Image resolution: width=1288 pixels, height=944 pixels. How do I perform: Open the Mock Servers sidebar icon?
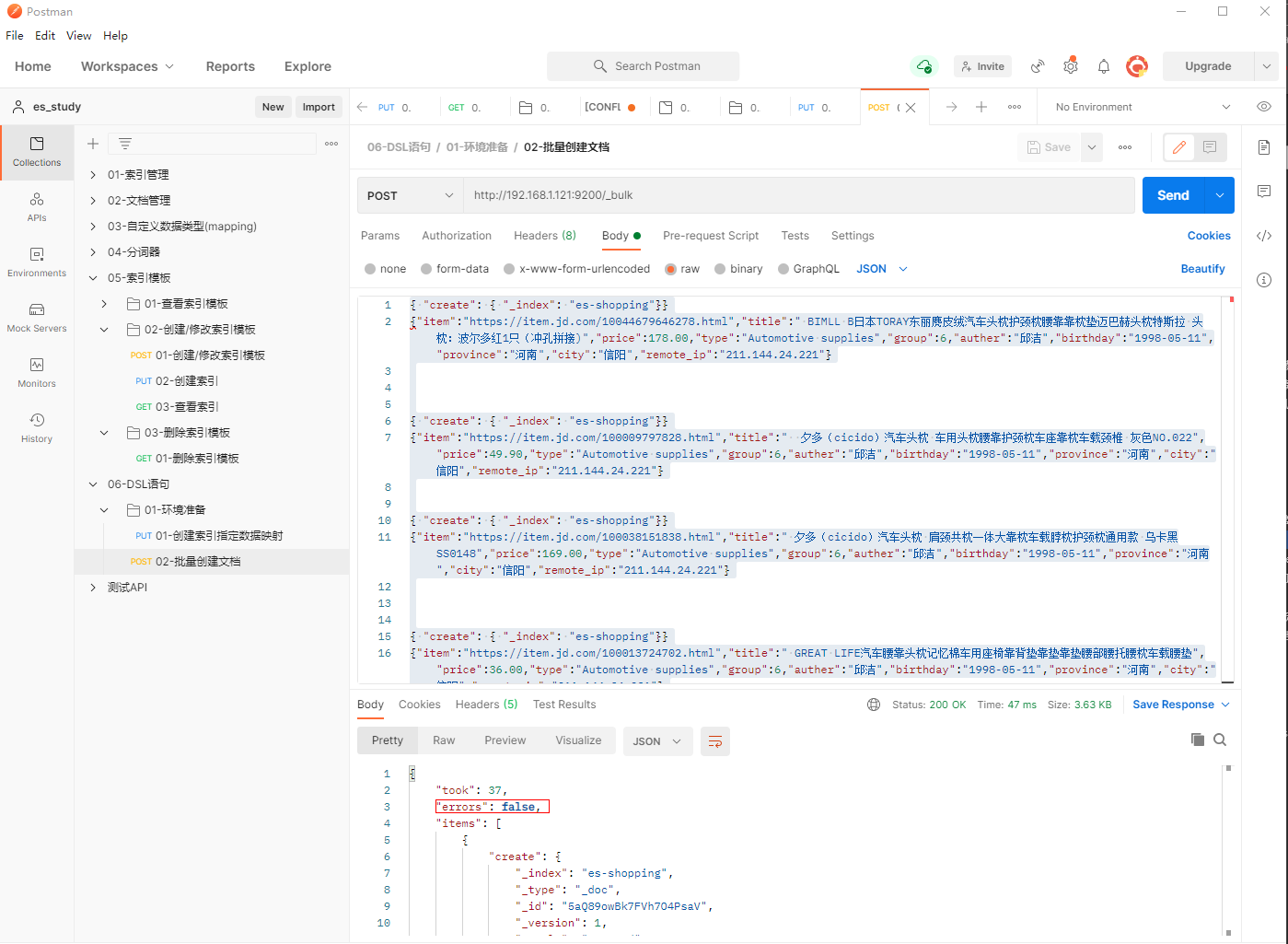point(37,317)
